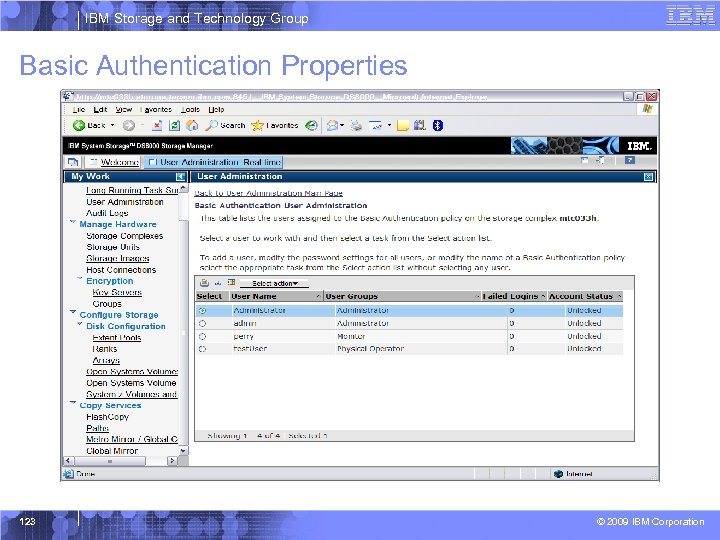This screenshot has width=720, height=540.
Task: Click the small window icon near top right of tabs
Action: pos(585,160)
